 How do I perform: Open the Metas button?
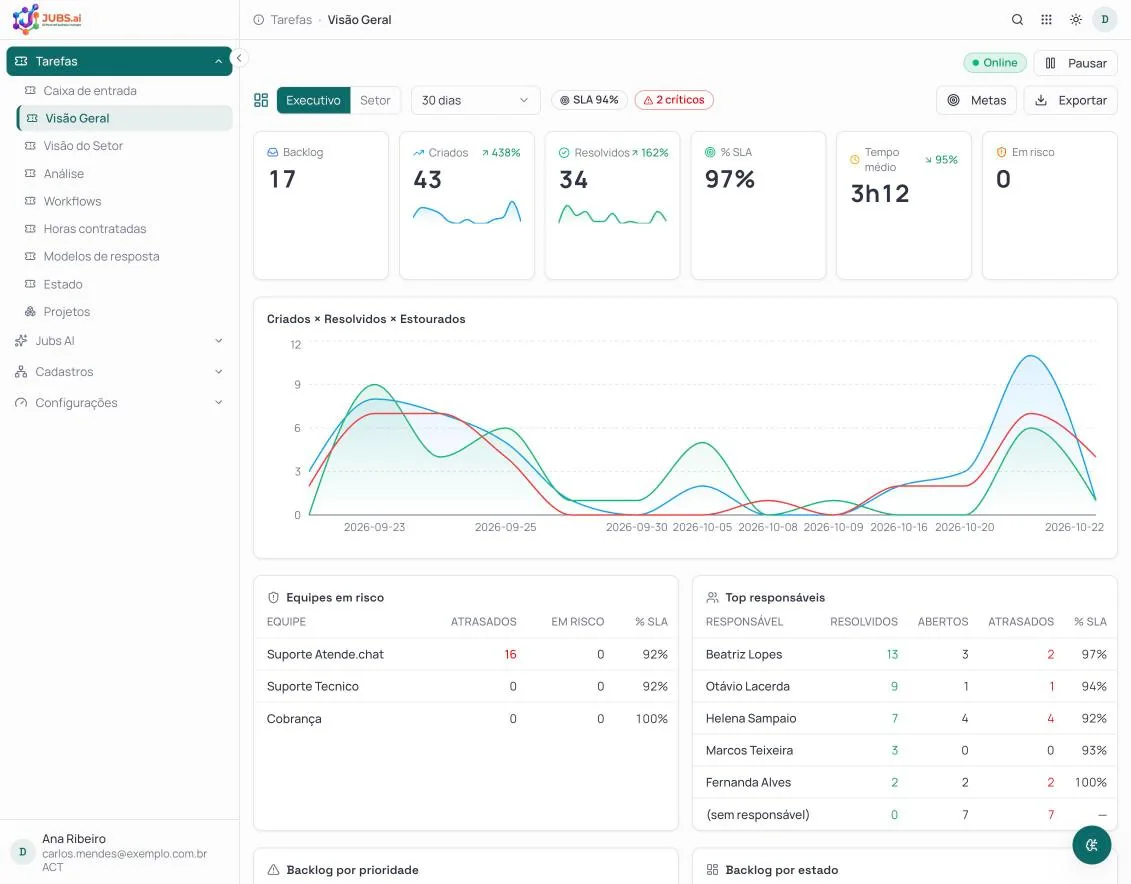click(977, 100)
